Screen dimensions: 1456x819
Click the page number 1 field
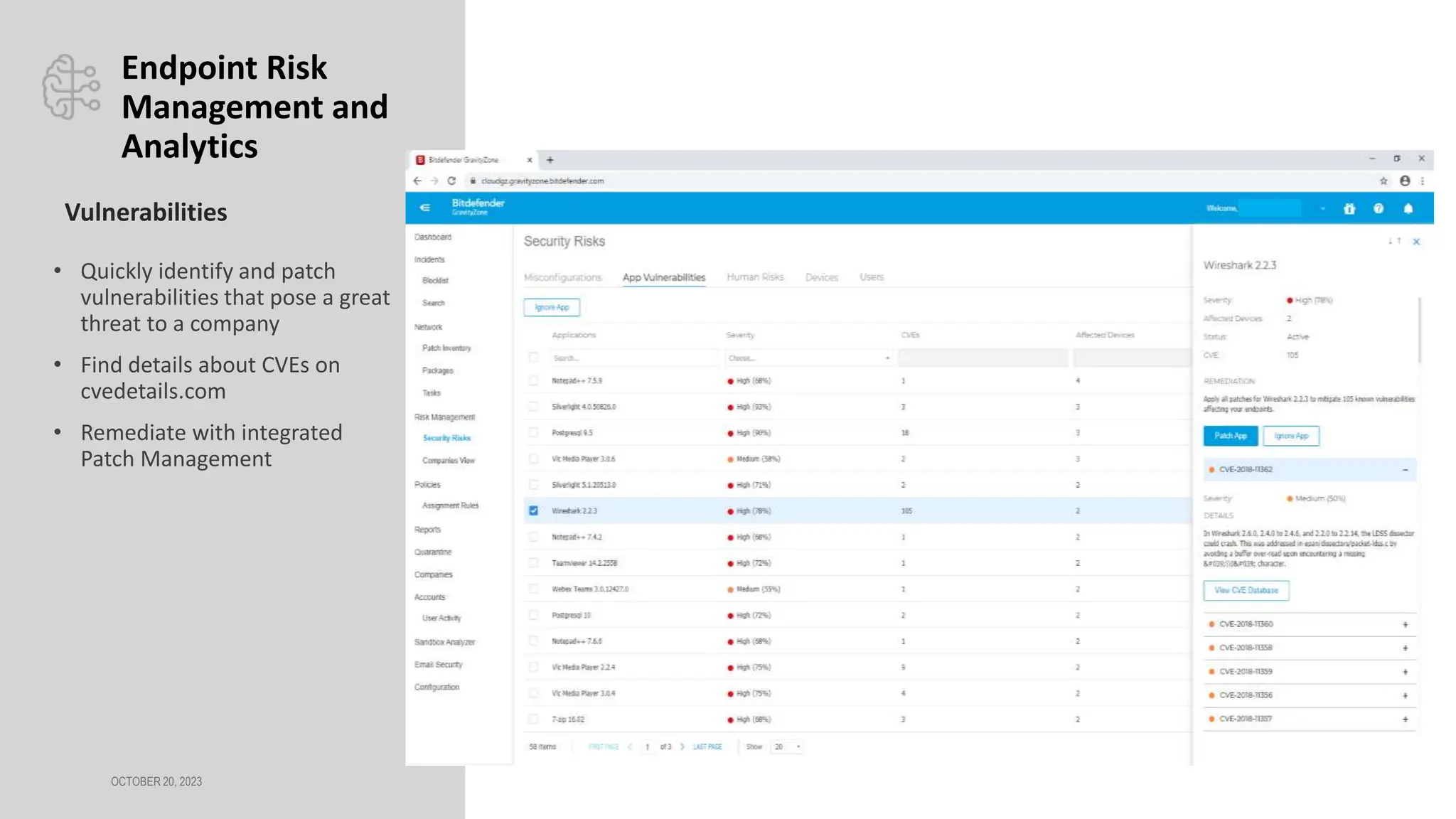tap(648, 746)
